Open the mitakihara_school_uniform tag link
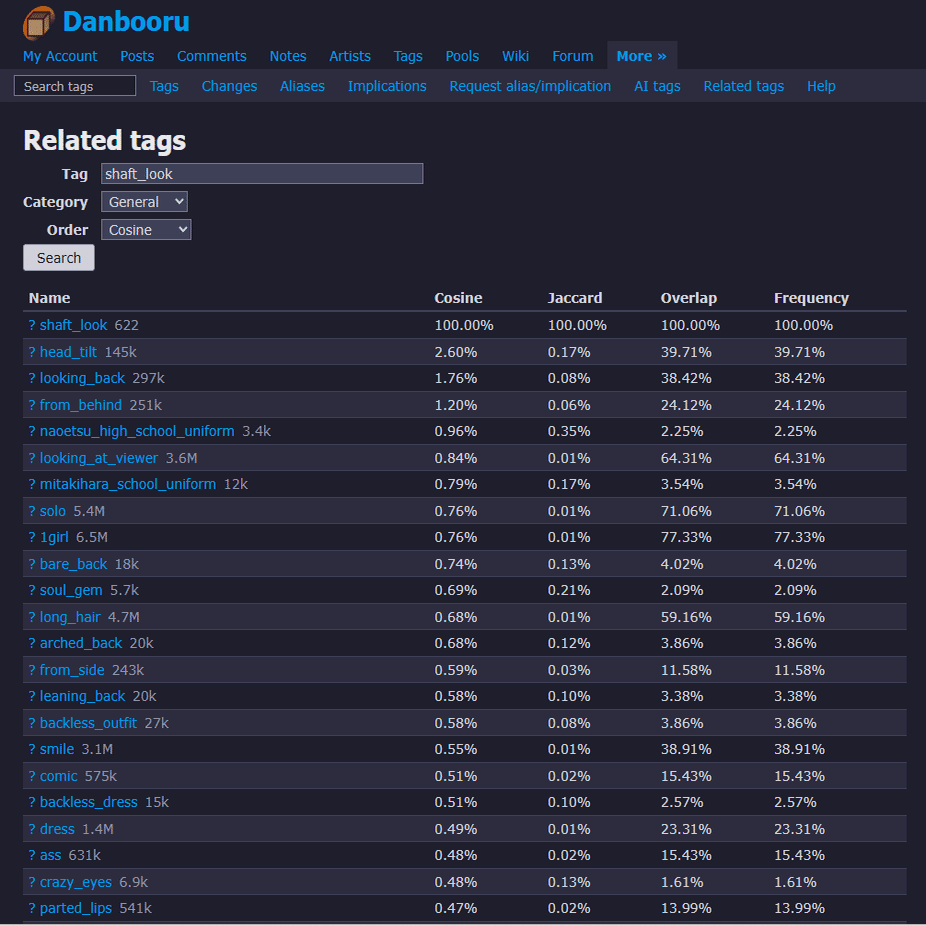The height and width of the screenshot is (926, 926). pyautogui.click(x=128, y=484)
